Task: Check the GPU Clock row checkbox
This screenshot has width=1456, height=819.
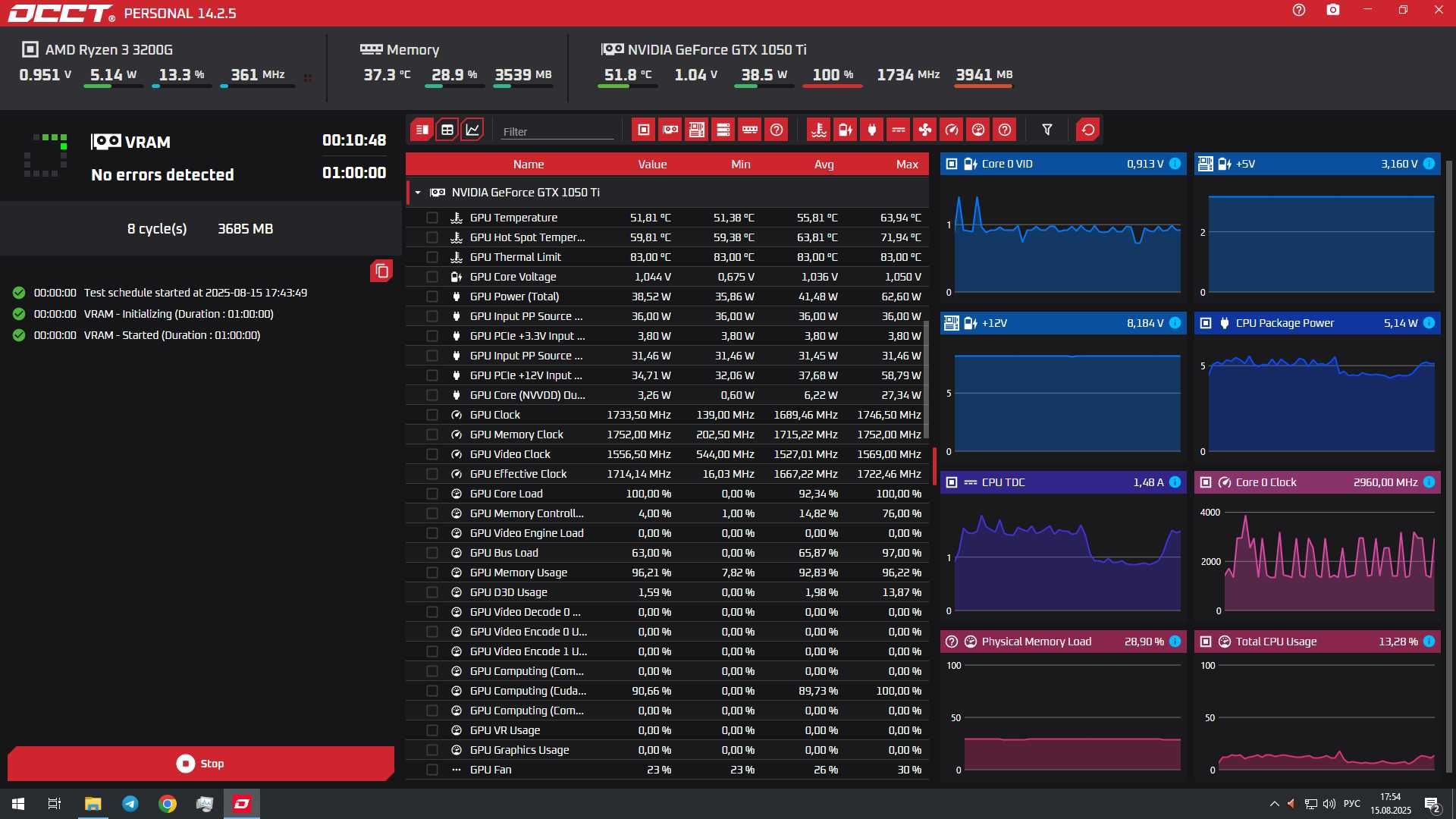Action: [x=432, y=415]
